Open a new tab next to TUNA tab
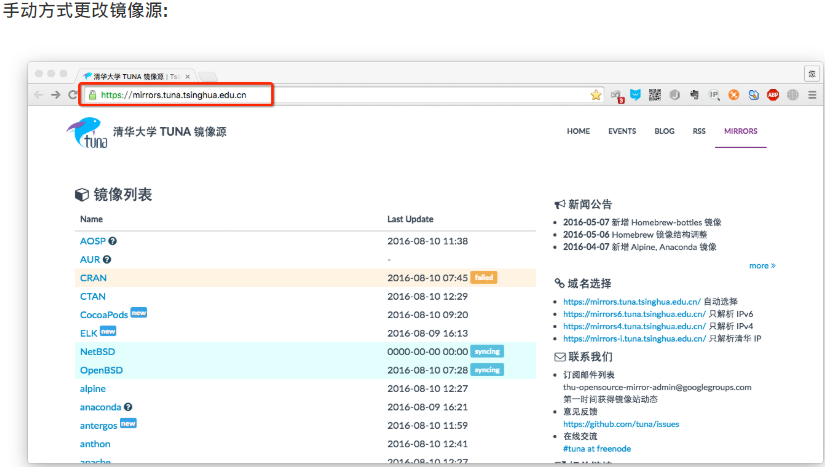Image resolution: width=825 pixels, height=467 pixels. [208, 77]
